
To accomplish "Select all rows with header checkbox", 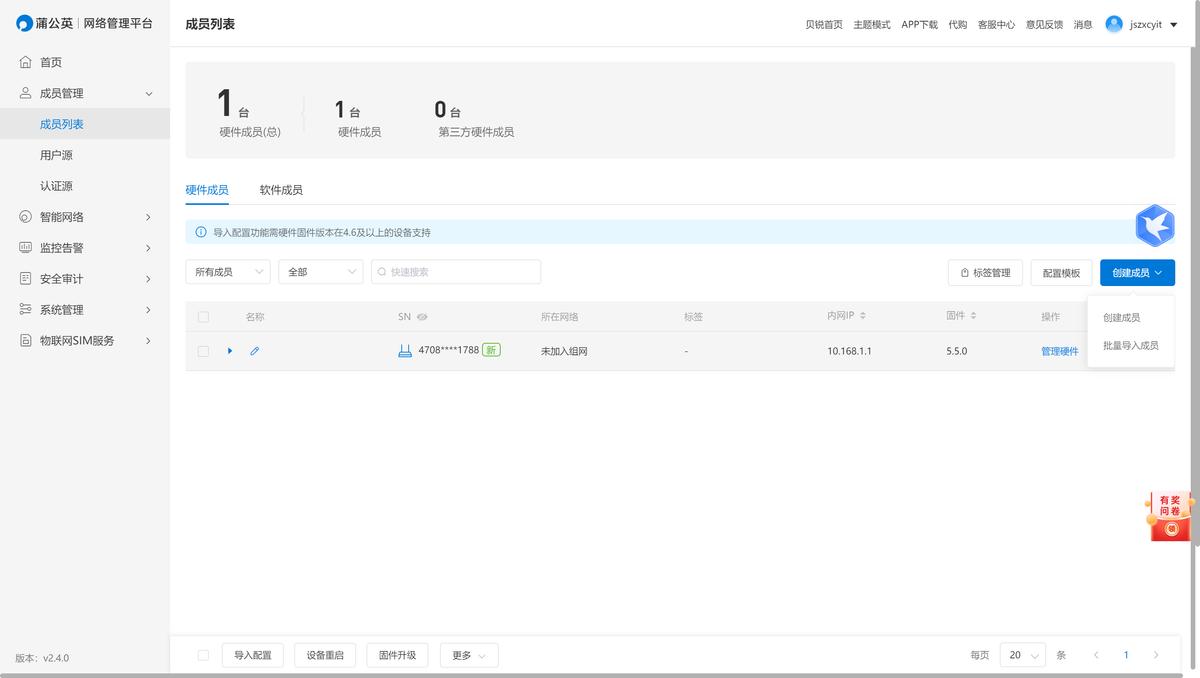I will (204, 317).
